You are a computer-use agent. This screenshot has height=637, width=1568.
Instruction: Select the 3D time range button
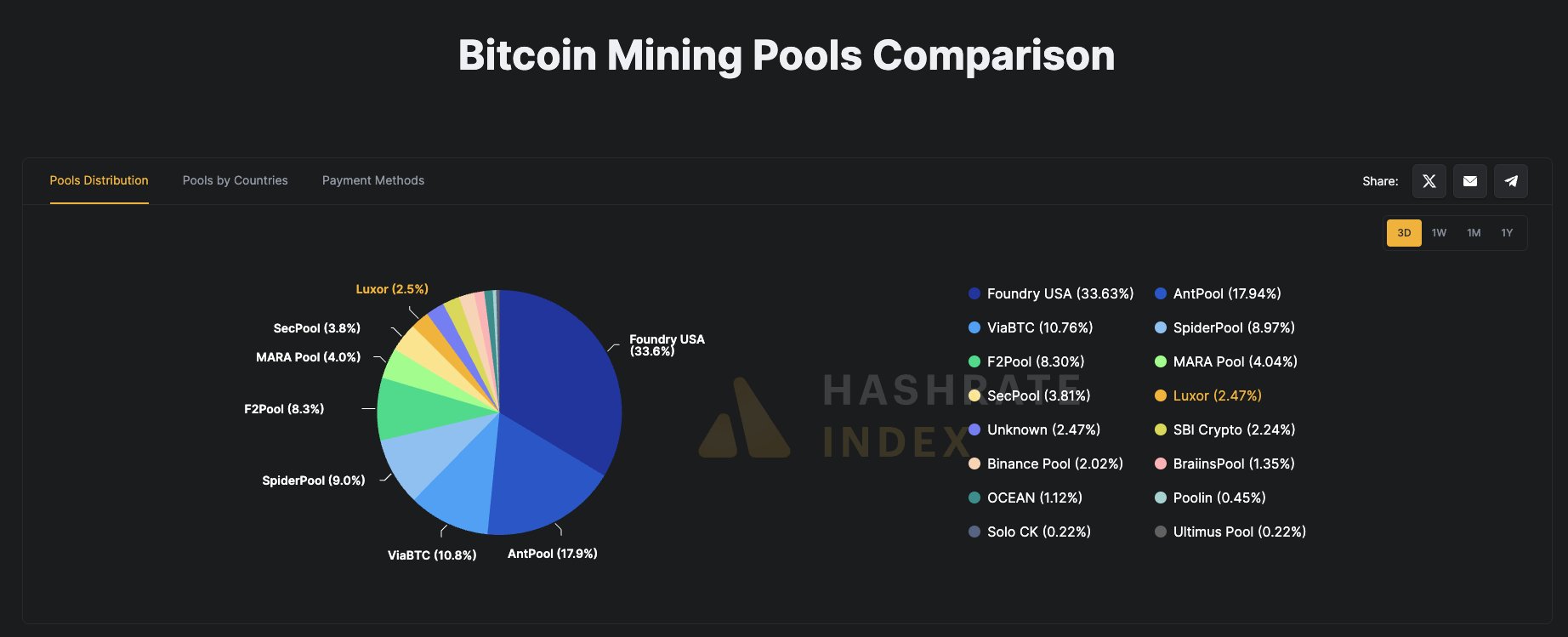click(x=1404, y=232)
